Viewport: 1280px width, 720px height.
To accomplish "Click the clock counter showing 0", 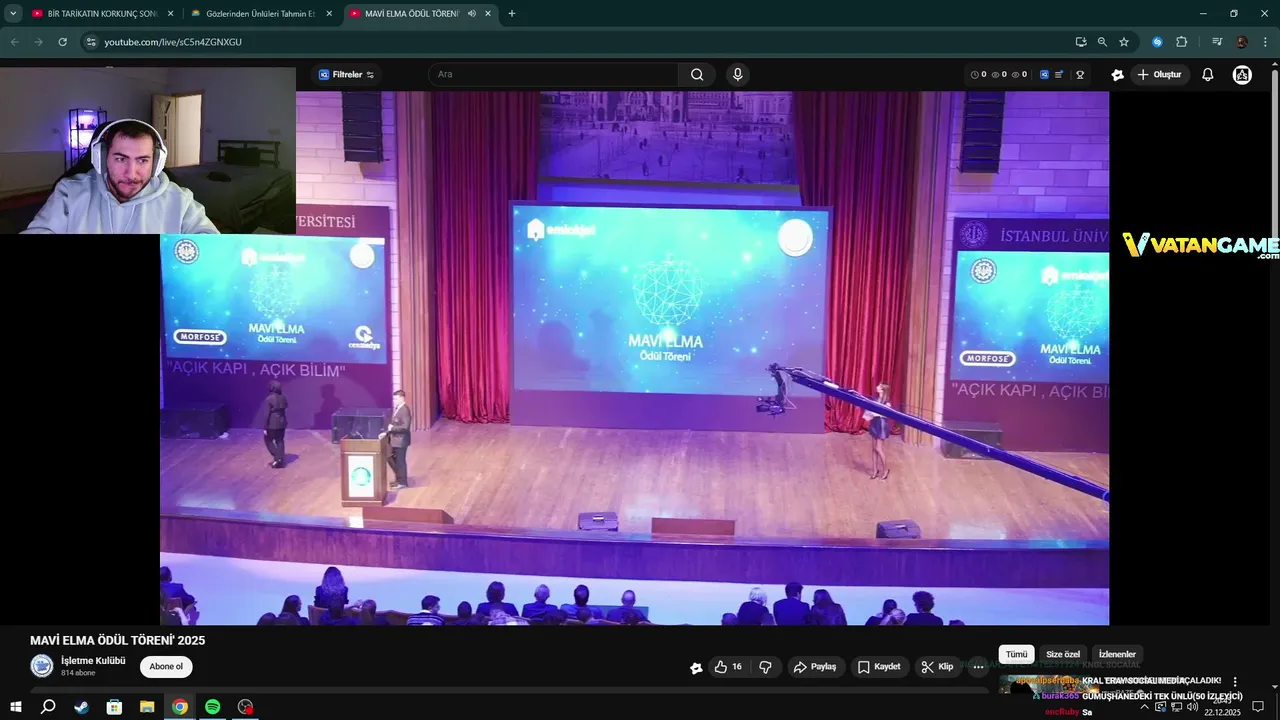I will [978, 75].
